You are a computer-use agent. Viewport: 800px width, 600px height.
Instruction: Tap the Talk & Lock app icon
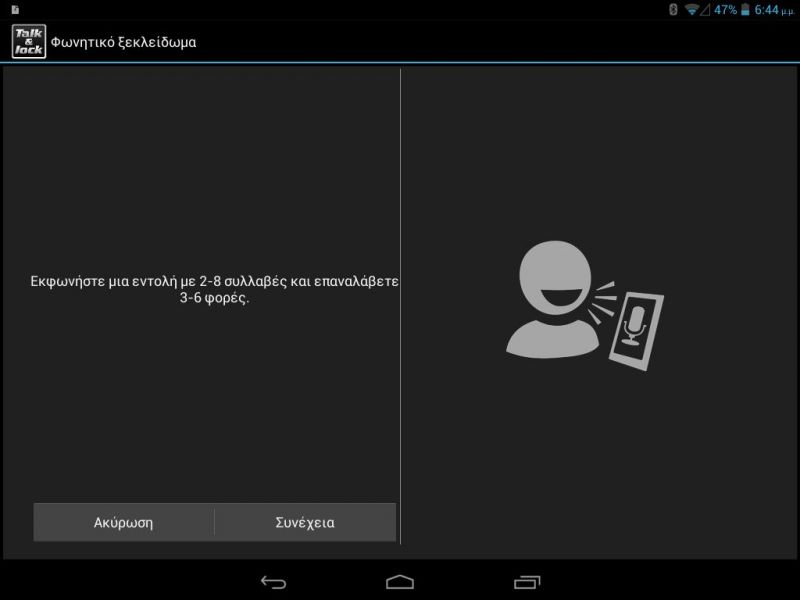pyautogui.click(x=29, y=41)
